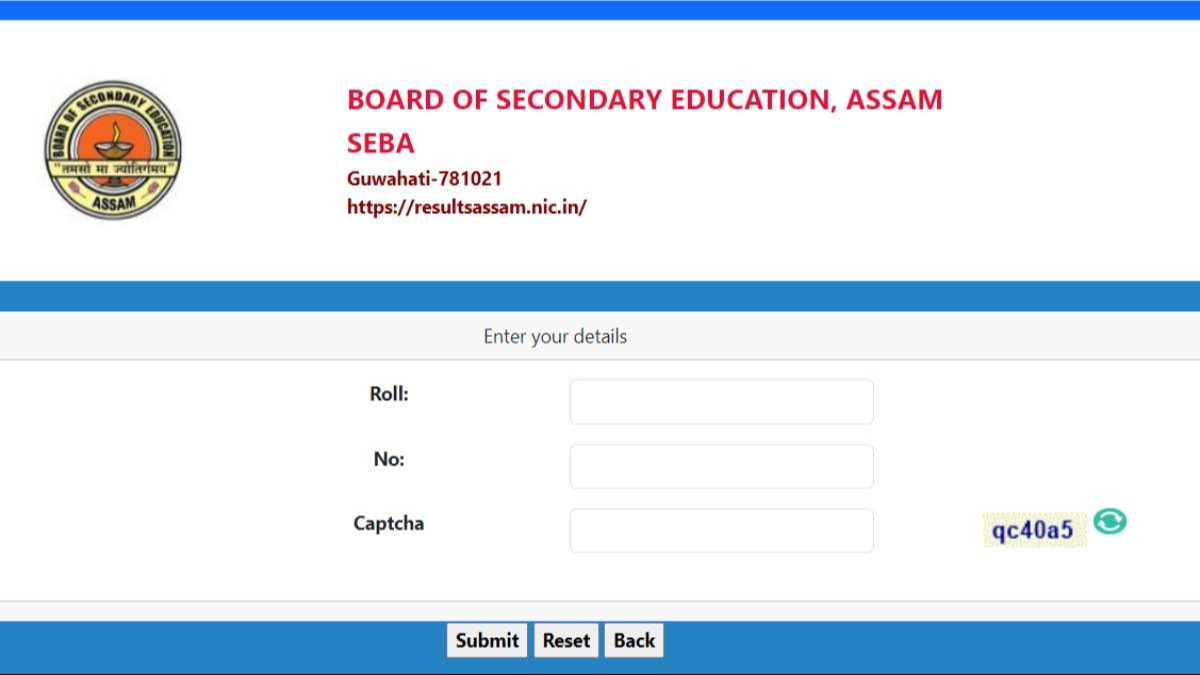The height and width of the screenshot is (675, 1200).
Task: Click the captcha refresh icon
Action: (x=1109, y=521)
